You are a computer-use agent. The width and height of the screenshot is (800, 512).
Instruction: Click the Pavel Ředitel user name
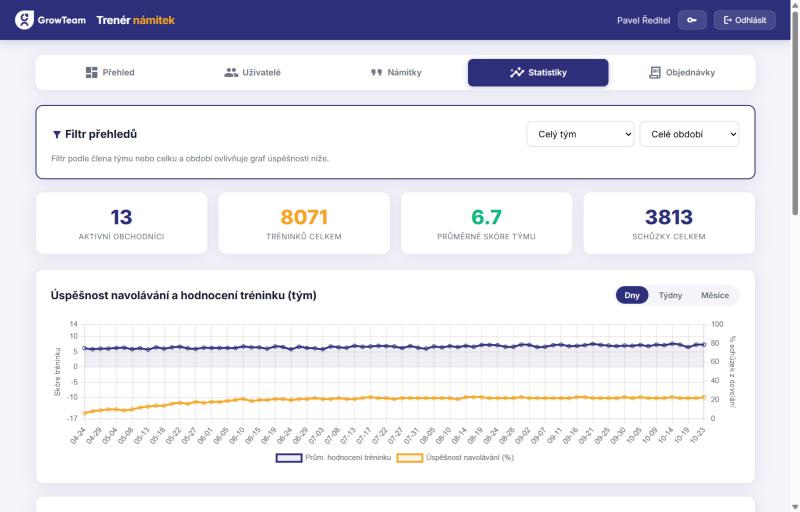click(643, 20)
